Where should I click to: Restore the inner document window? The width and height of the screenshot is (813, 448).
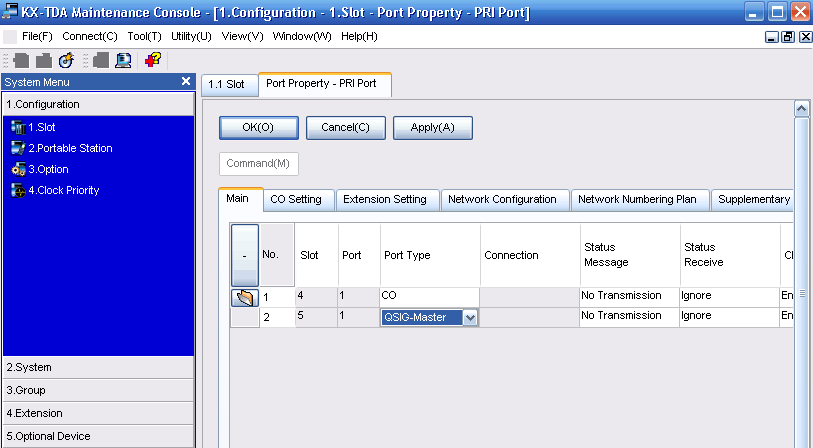coord(788,37)
